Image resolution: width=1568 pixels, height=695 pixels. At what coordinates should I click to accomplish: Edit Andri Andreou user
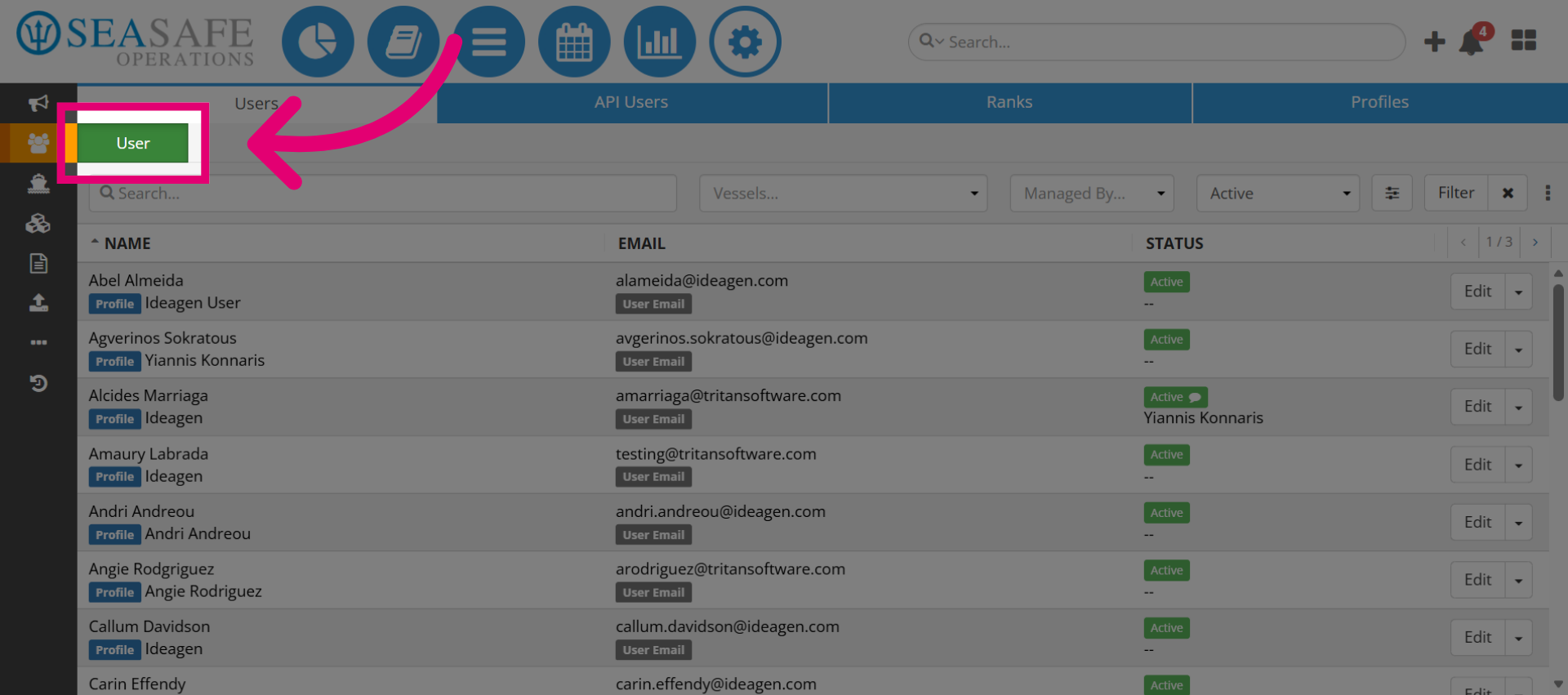1477,523
